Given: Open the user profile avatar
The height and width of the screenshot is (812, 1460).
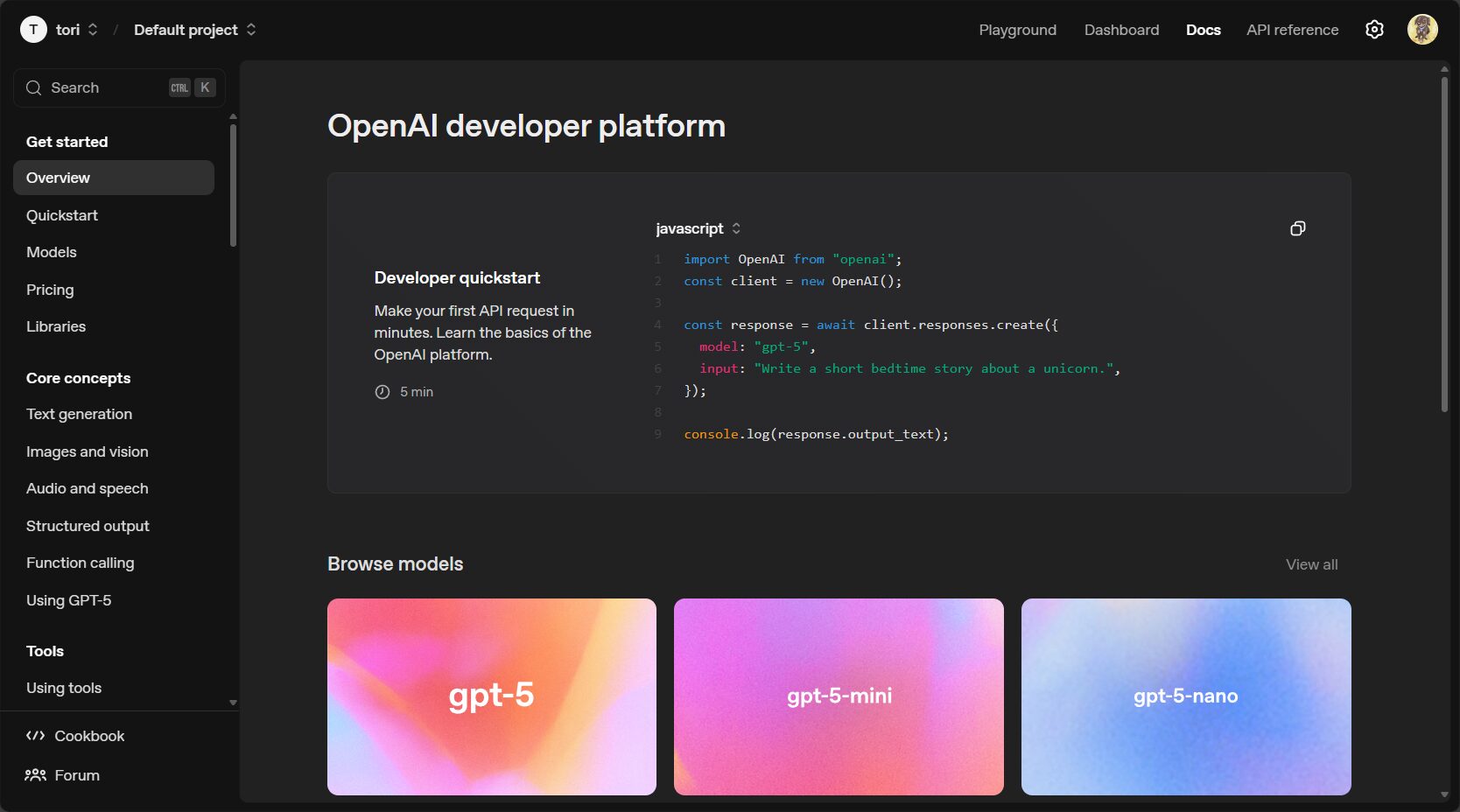Looking at the screenshot, I should pos(1422,30).
